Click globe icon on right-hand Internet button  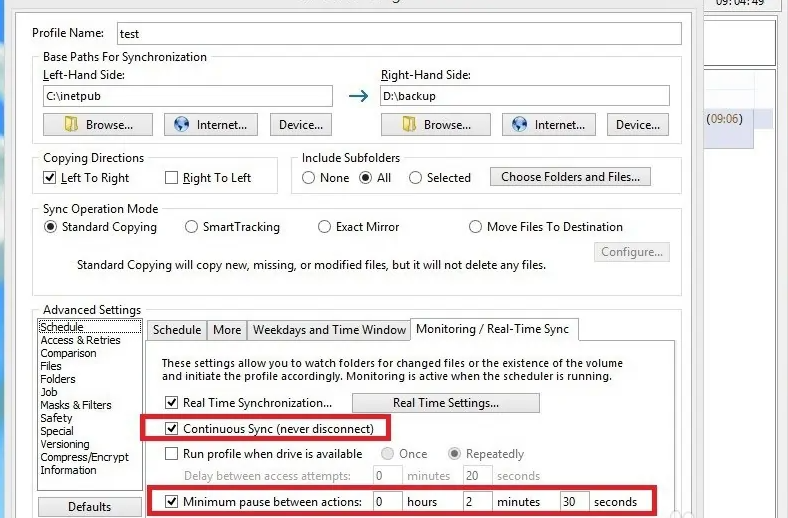tap(519, 124)
